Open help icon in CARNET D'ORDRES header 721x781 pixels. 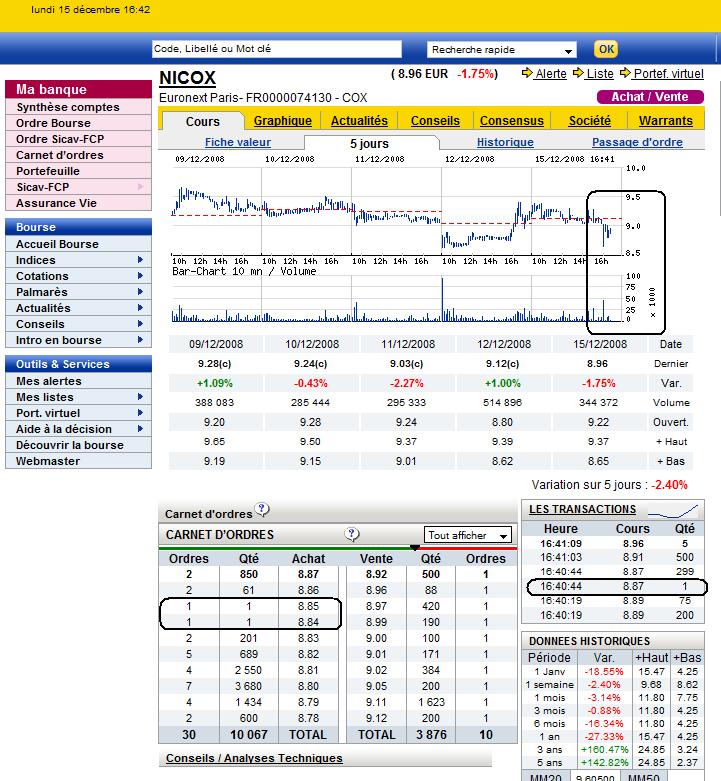click(x=352, y=534)
